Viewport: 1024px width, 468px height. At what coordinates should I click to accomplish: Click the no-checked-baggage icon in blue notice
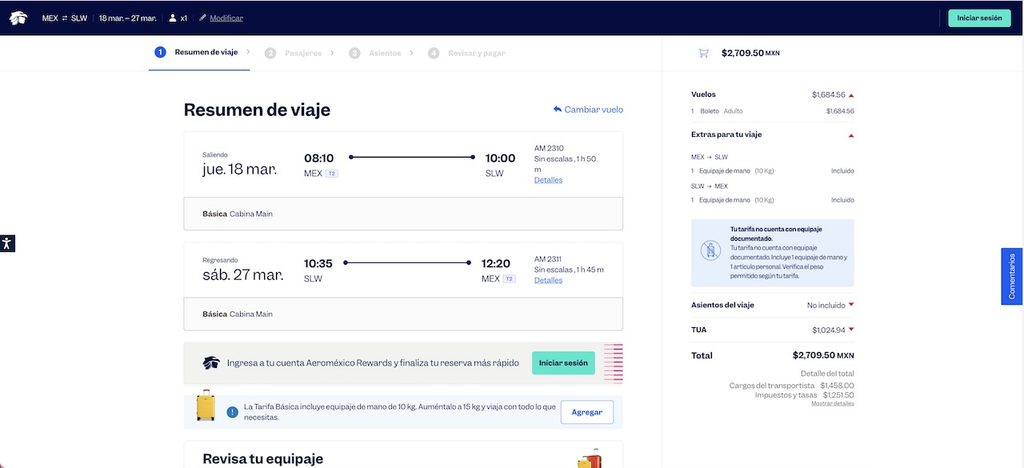tap(711, 250)
